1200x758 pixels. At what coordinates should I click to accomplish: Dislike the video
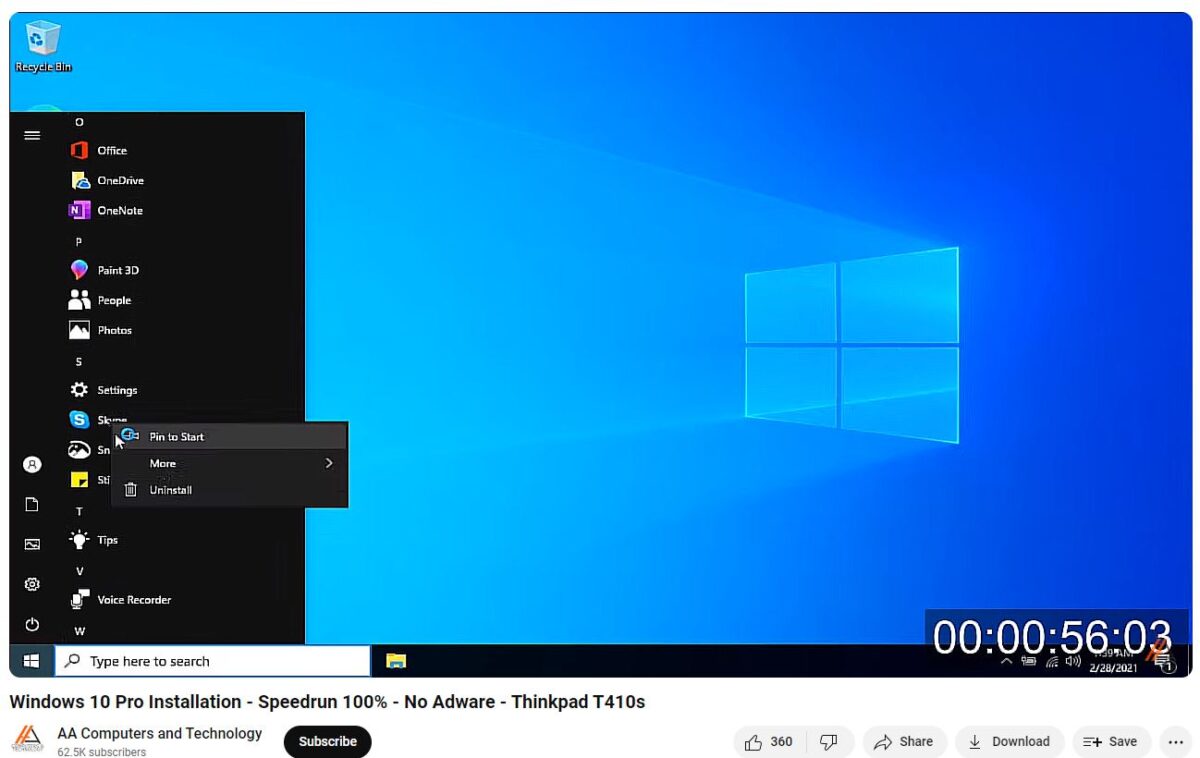pos(828,742)
